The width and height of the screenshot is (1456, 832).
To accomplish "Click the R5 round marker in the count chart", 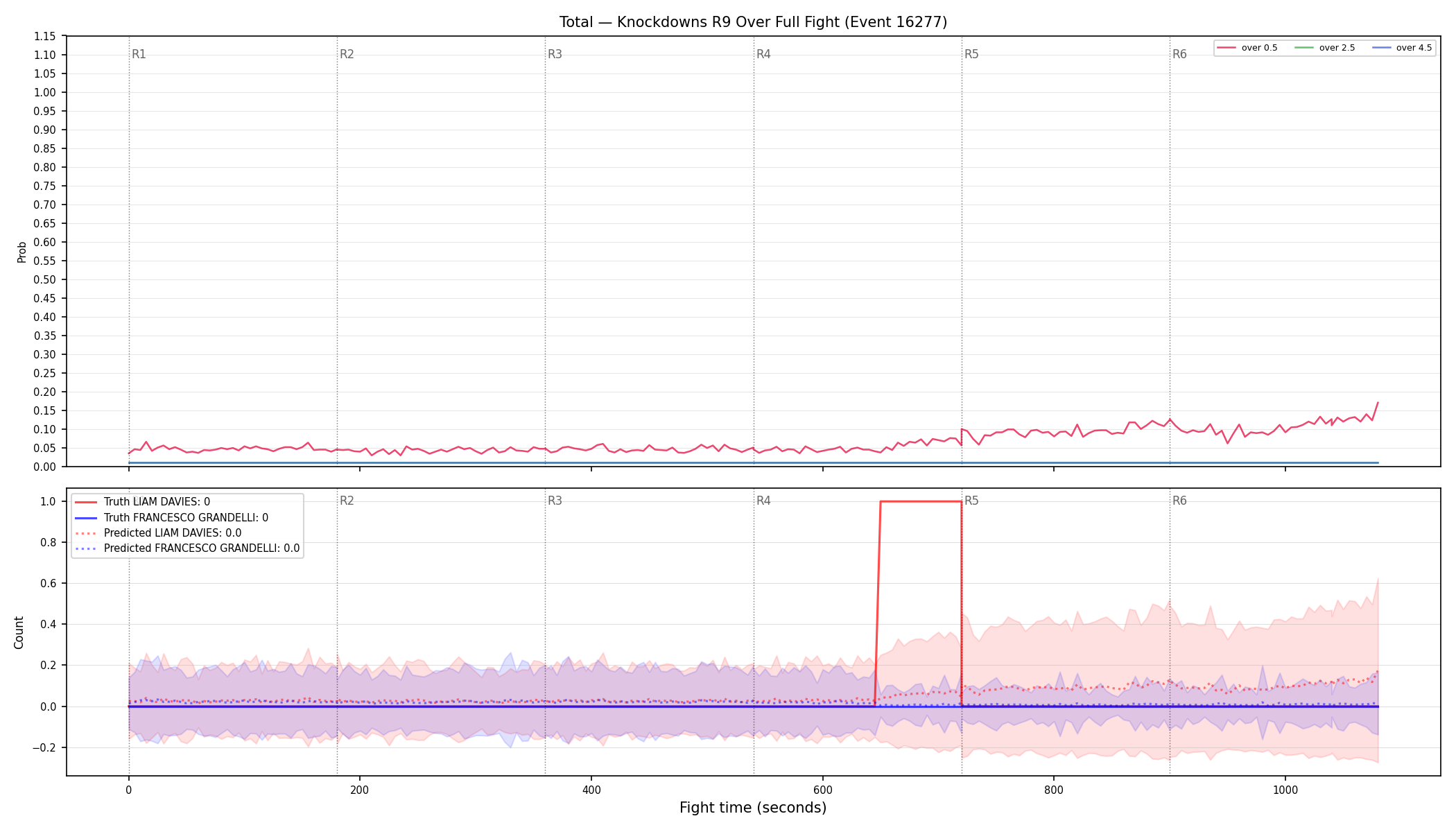I will 971,501.
